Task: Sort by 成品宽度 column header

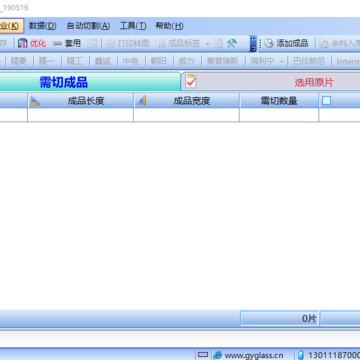Action: [x=186, y=101]
